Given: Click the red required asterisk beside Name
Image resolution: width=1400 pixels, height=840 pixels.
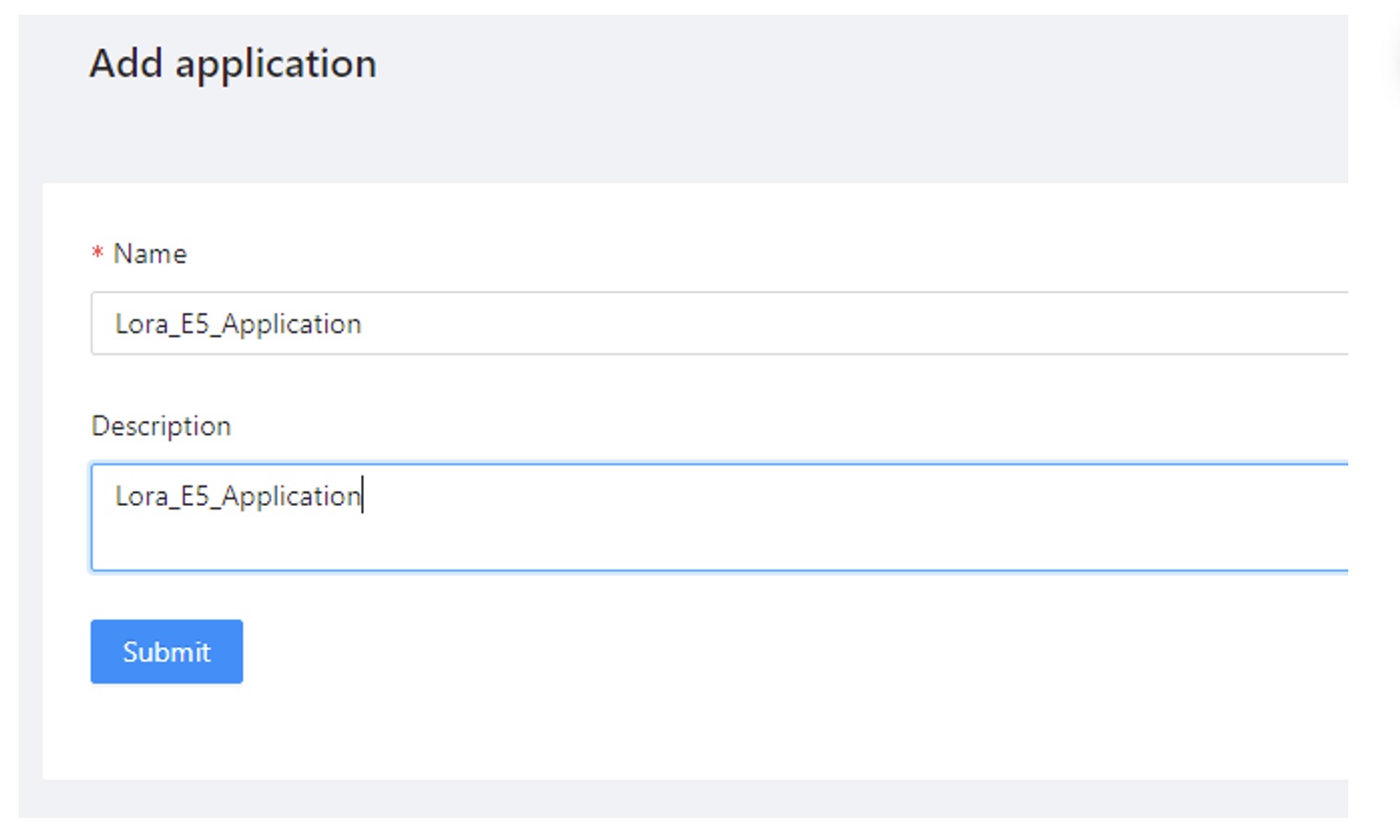Looking at the screenshot, I should tap(97, 253).
